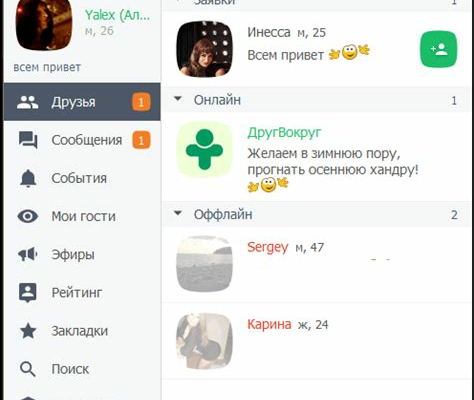The width and height of the screenshot is (474, 400).
Task: Collapse the Оффлайн friends section arrow
Action: tap(178, 213)
